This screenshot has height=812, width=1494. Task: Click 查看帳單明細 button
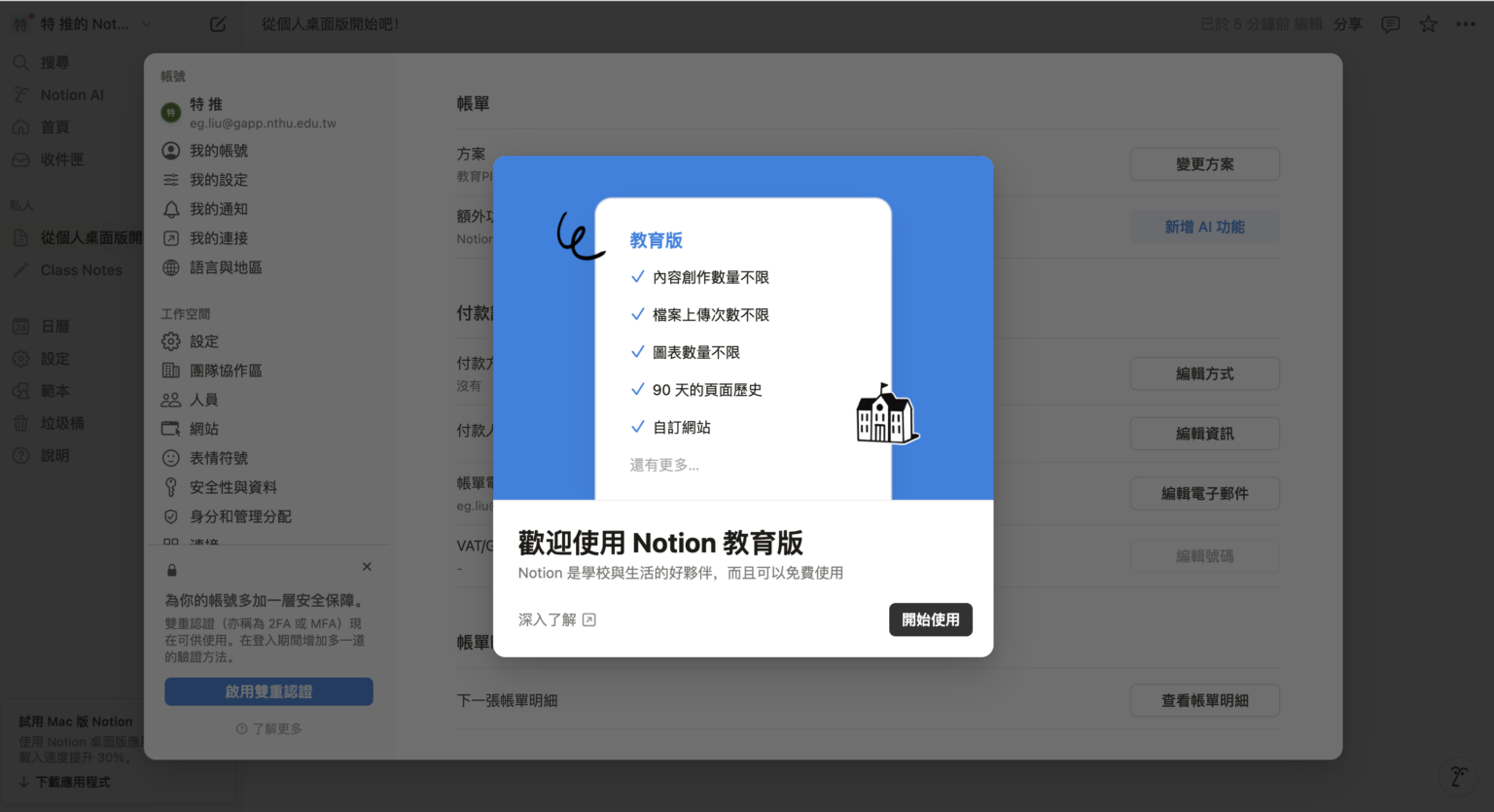pos(1204,700)
